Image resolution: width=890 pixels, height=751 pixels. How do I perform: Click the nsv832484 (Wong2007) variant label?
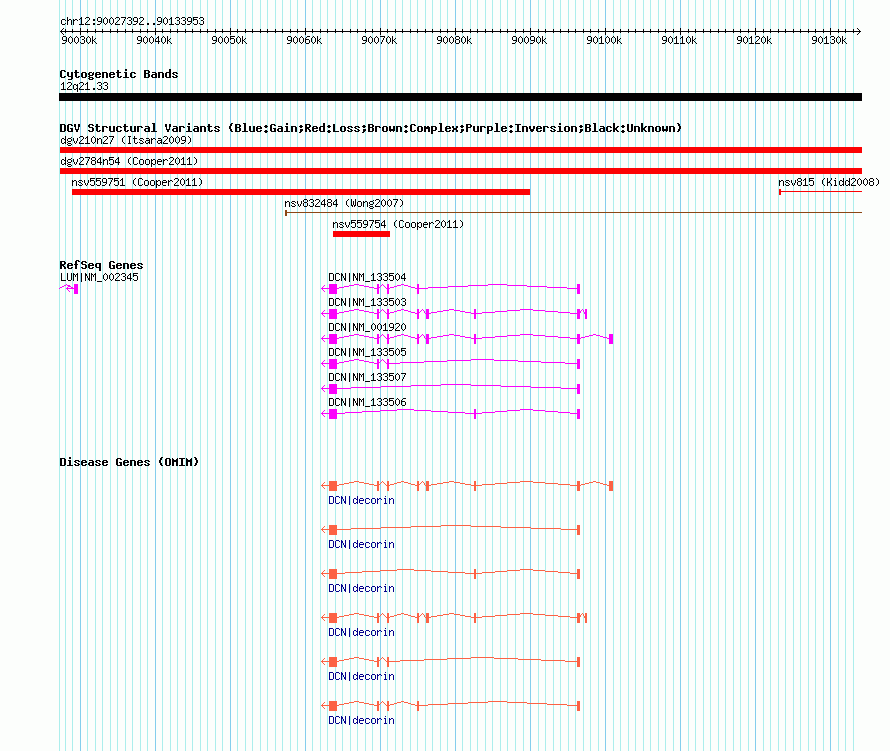coord(344,203)
